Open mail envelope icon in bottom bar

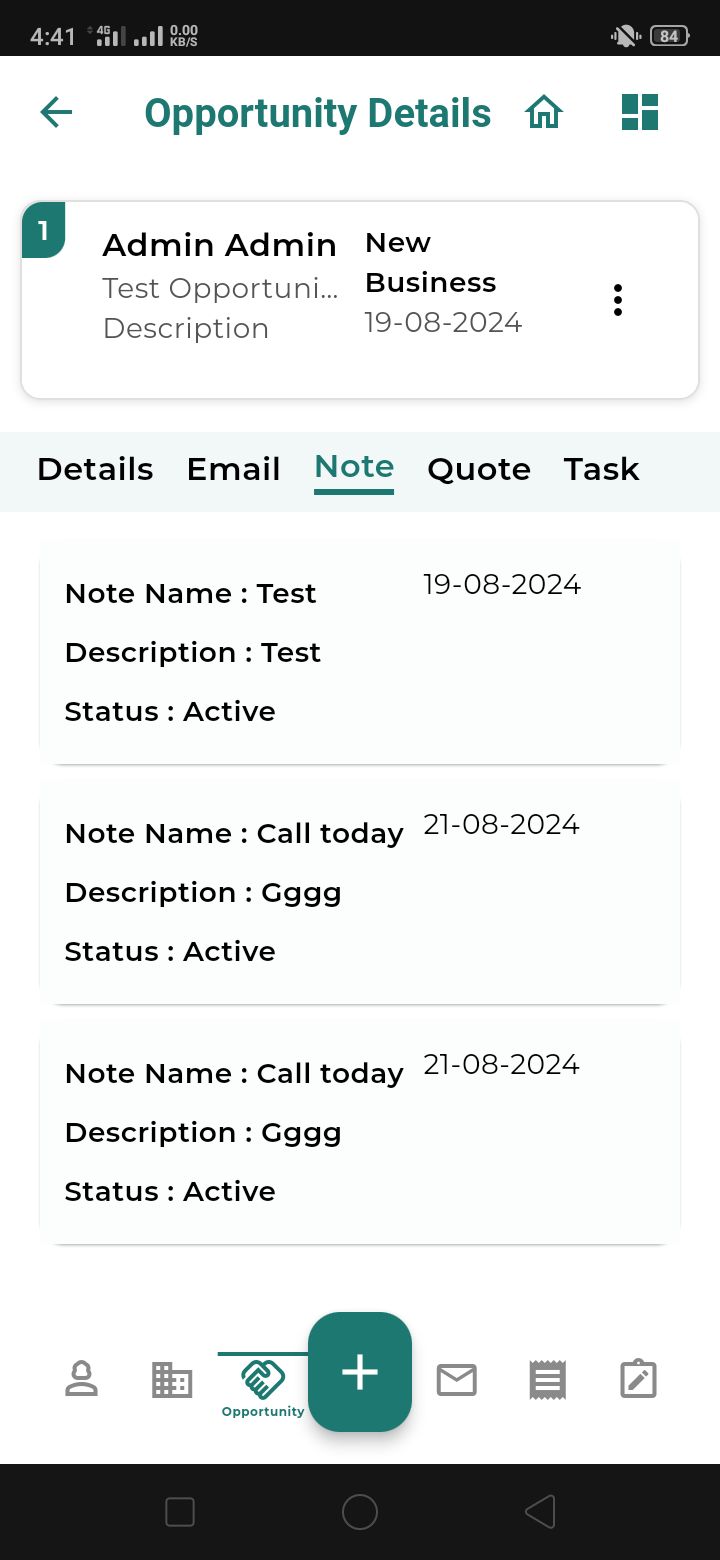(x=457, y=1380)
